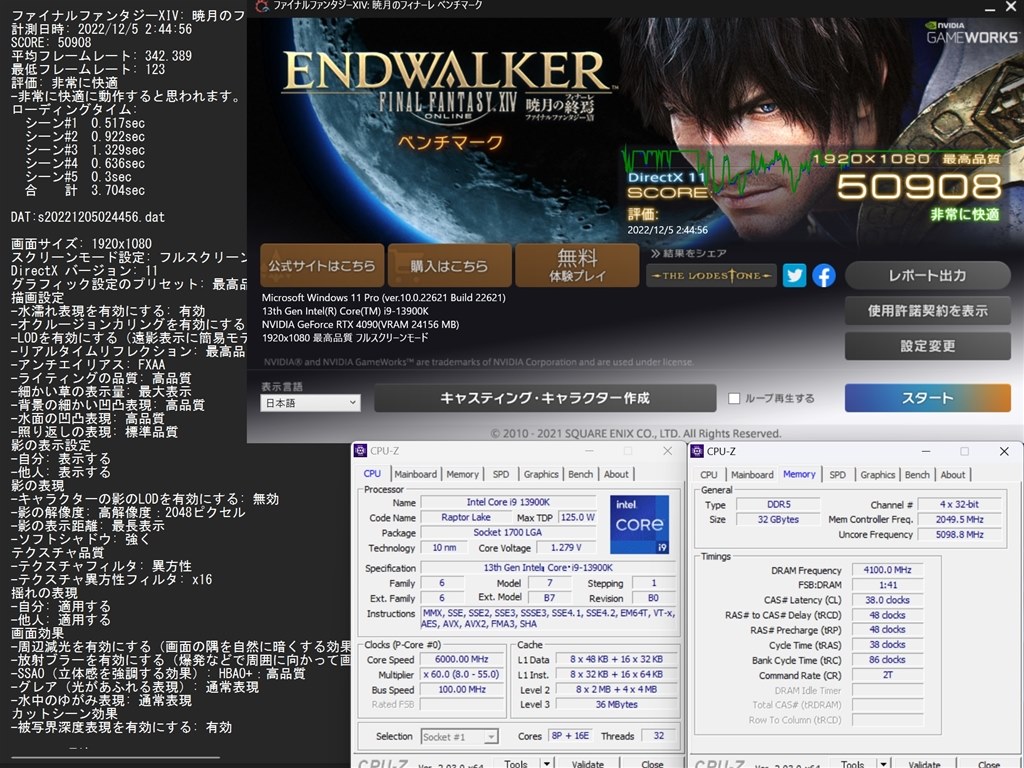The height and width of the screenshot is (768, 1024).
Task: Click the Code Name value Raptor Lake
Action: (466, 517)
